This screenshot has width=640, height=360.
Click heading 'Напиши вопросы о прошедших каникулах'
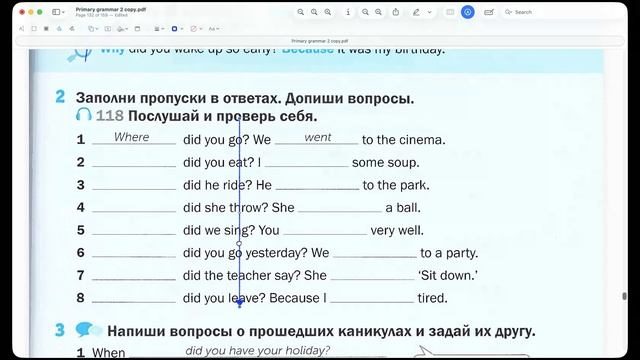coord(260,331)
